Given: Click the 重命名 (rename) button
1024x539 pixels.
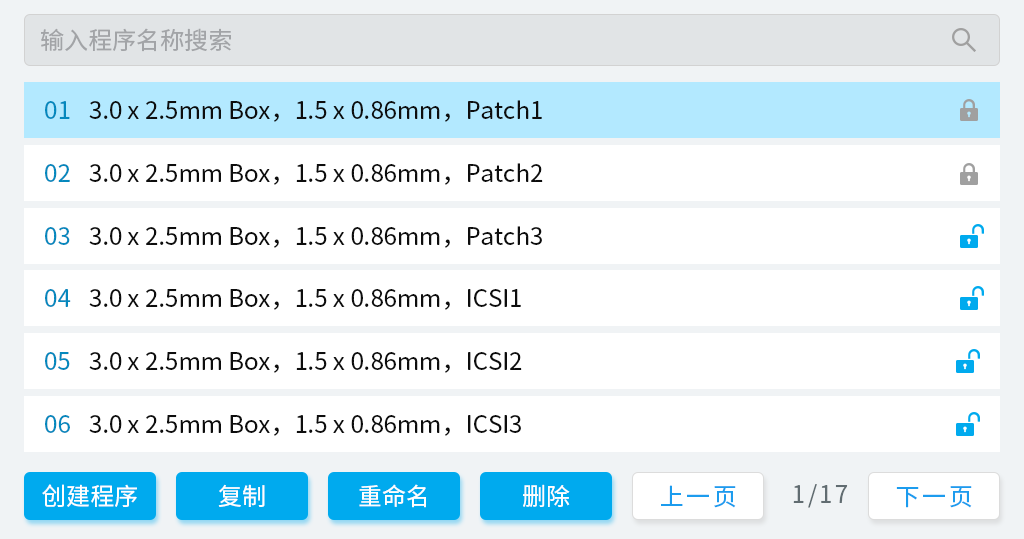Looking at the screenshot, I should [x=394, y=496].
